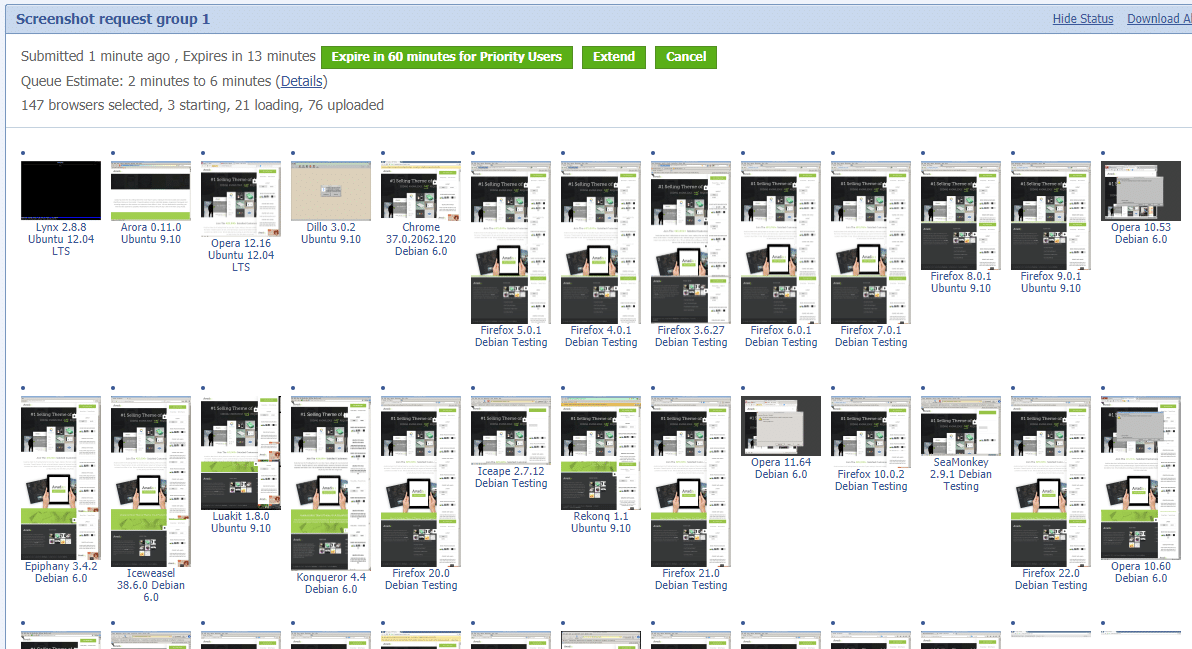Click the Firefox 6.0.1 Debian Testing label
Viewport: 1192px width, 649px height.
point(781,337)
